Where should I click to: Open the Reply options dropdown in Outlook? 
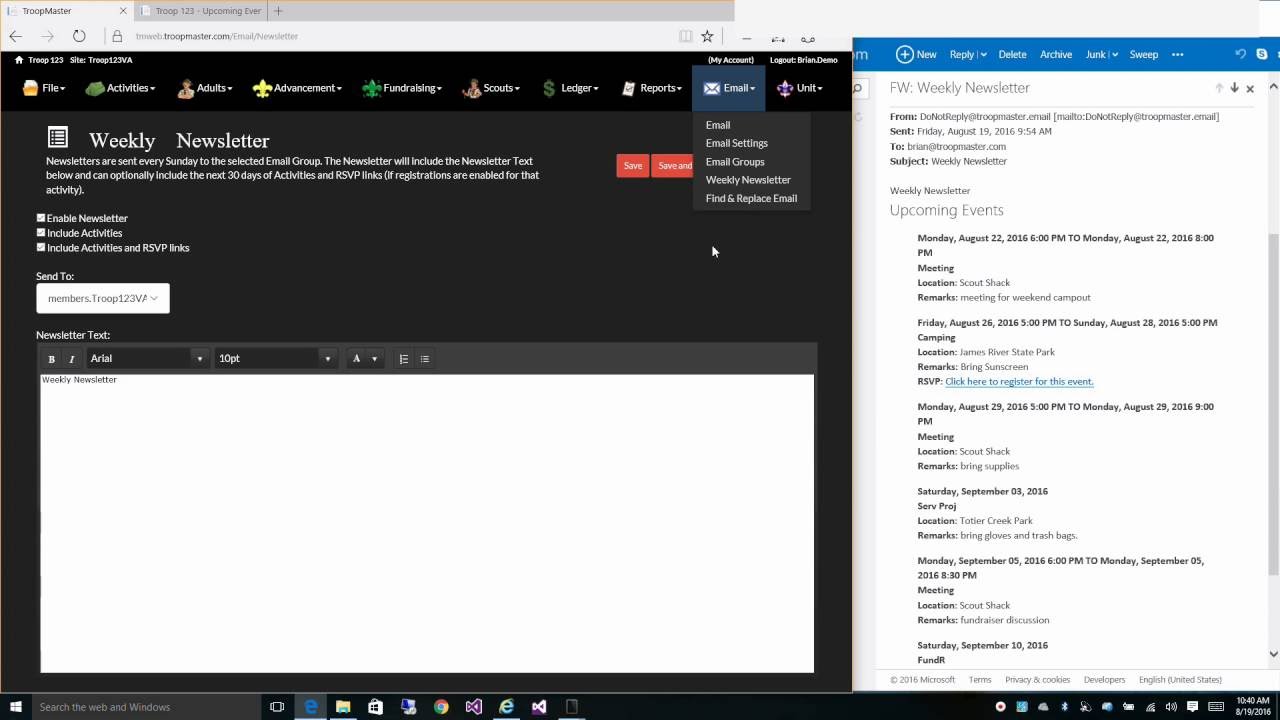[984, 54]
